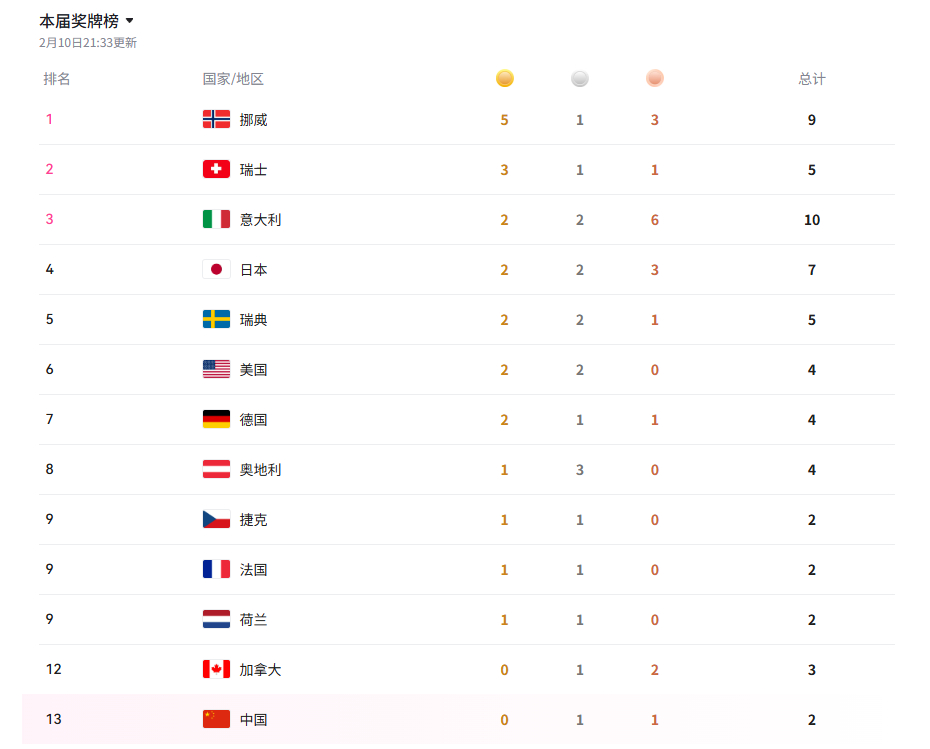Click the Norway flag icon
Screen dimensions: 930x749
point(216,119)
